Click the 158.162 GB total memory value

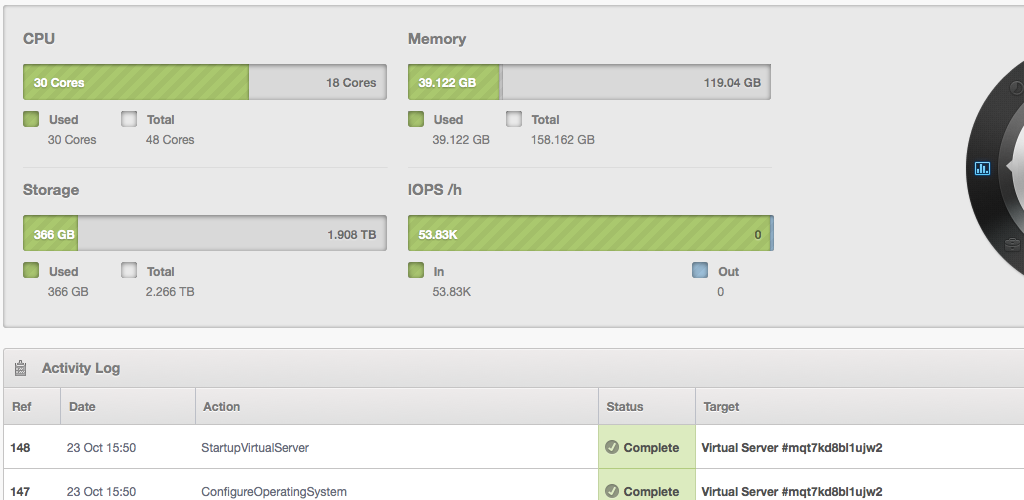pyautogui.click(x=562, y=140)
